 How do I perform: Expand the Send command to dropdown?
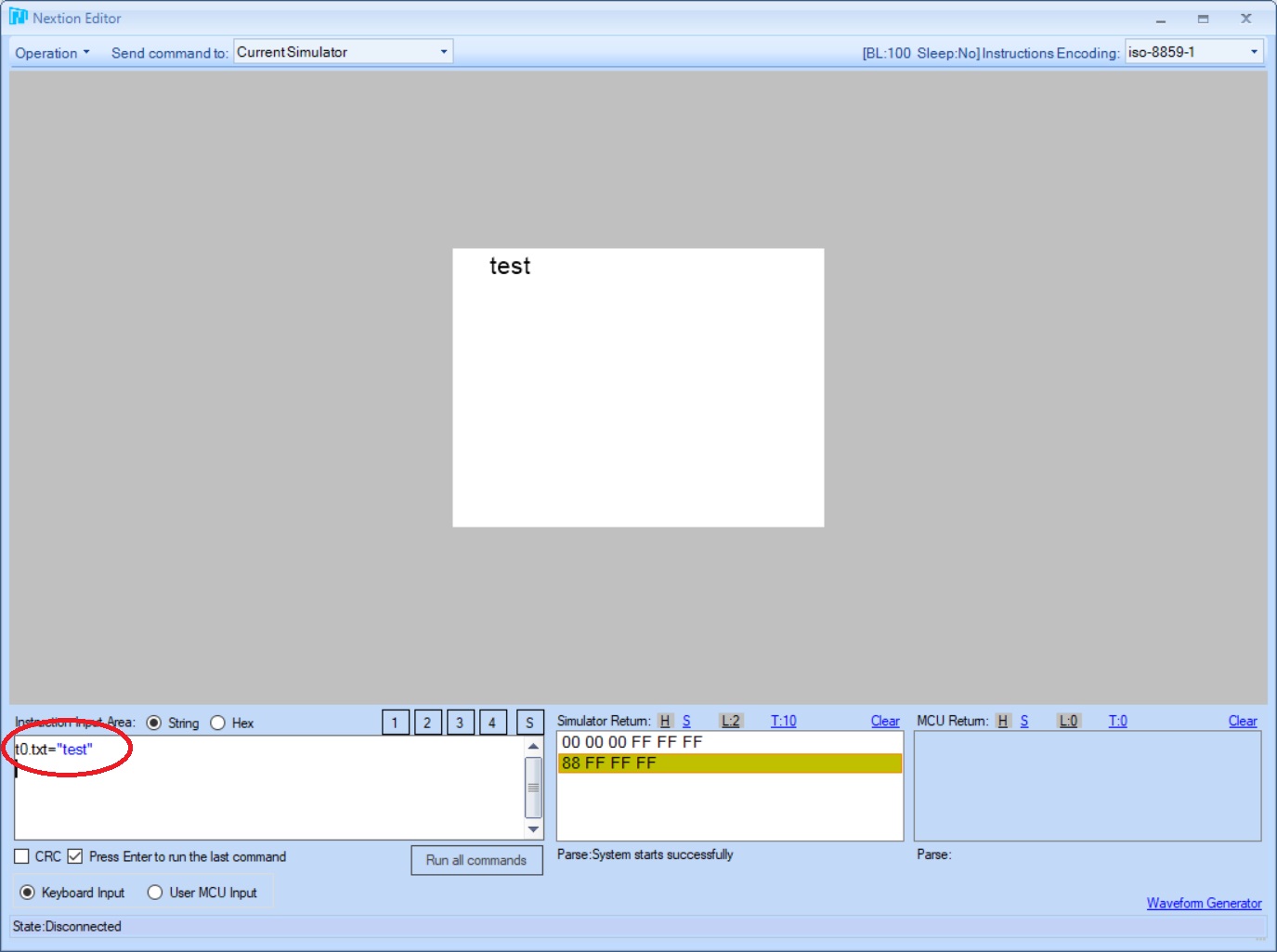[443, 52]
